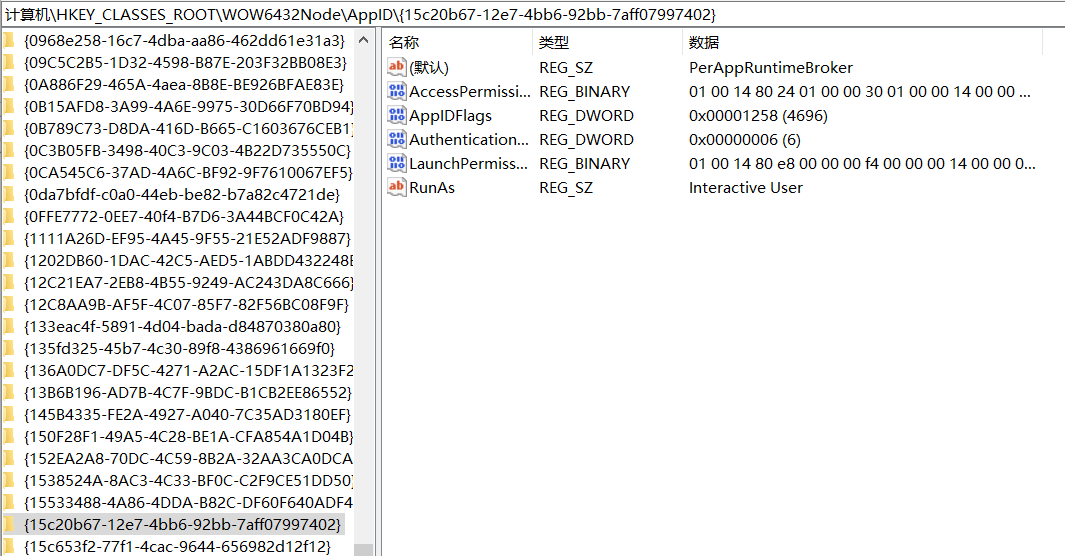Click folder icon of {15c653f2-77f1-4cac-9644-656982d12f12}

click(9, 546)
